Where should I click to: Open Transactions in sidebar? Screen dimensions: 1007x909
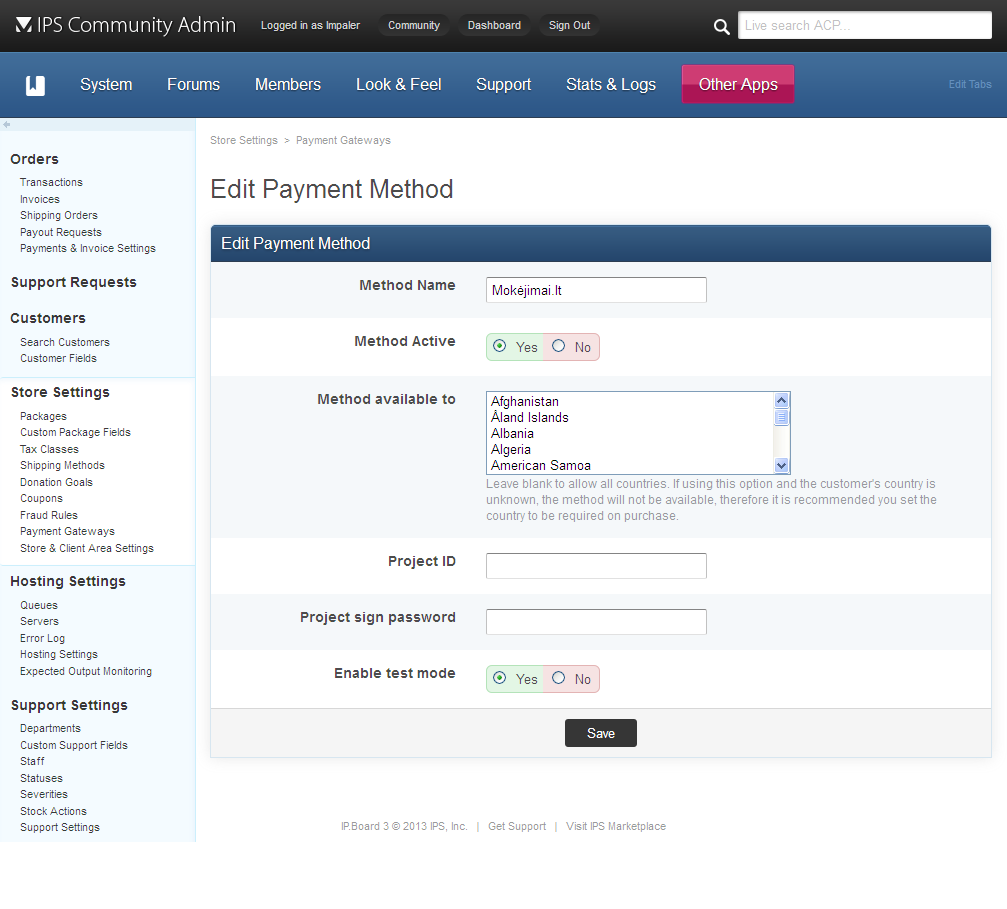(51, 182)
